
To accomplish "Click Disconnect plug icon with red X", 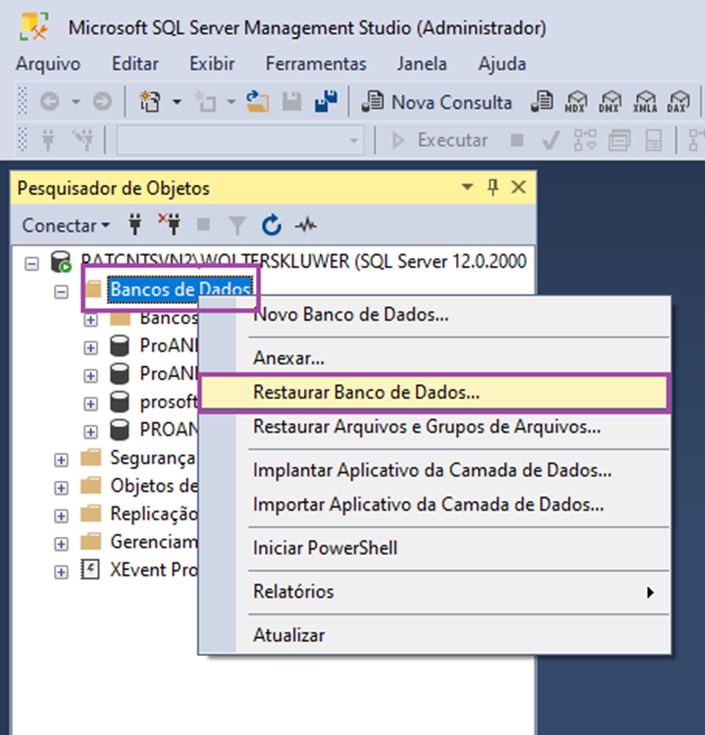I will [169, 224].
